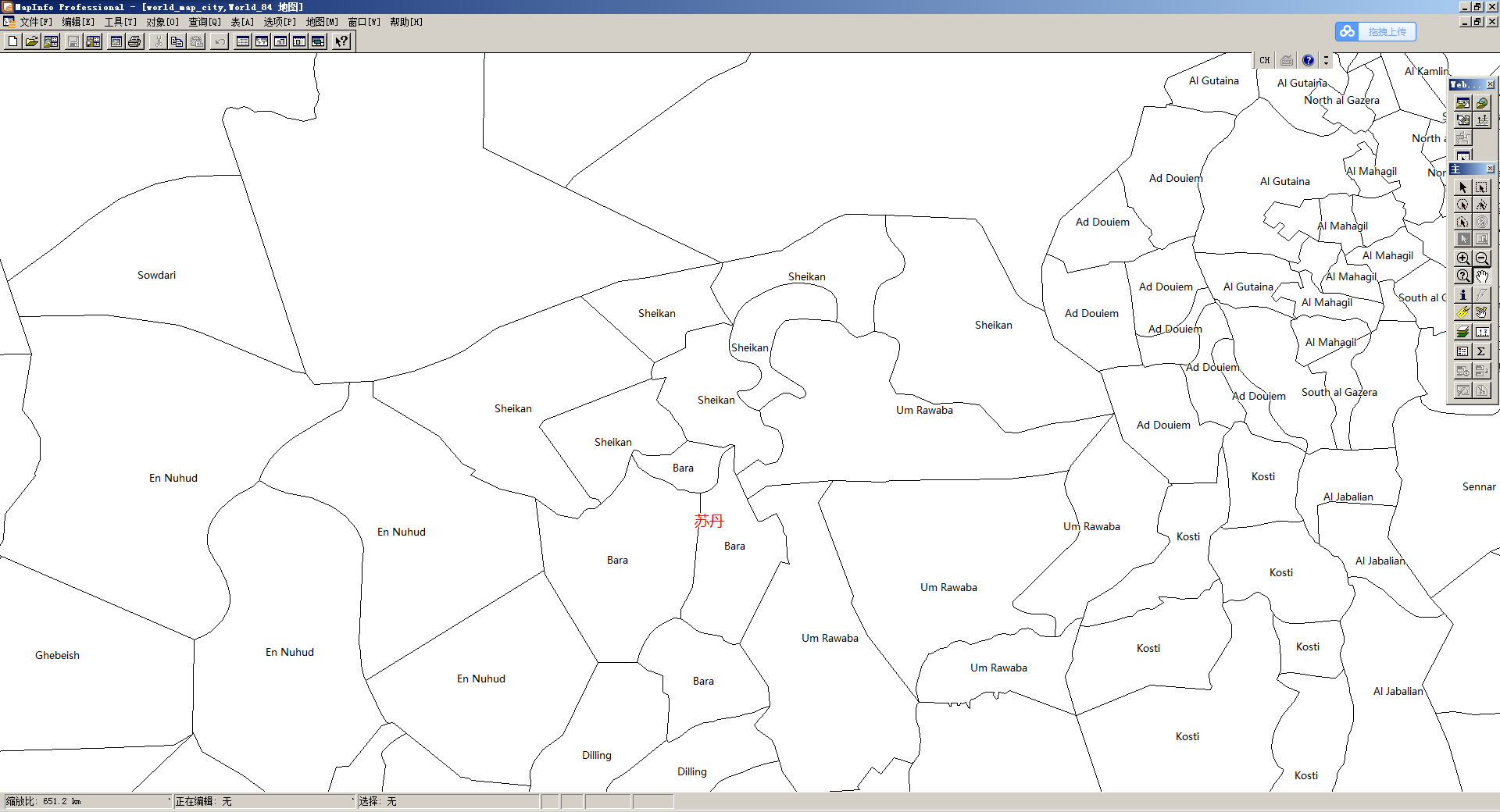
Task: Open the Change View question-magnifier tool
Action: point(1463,276)
